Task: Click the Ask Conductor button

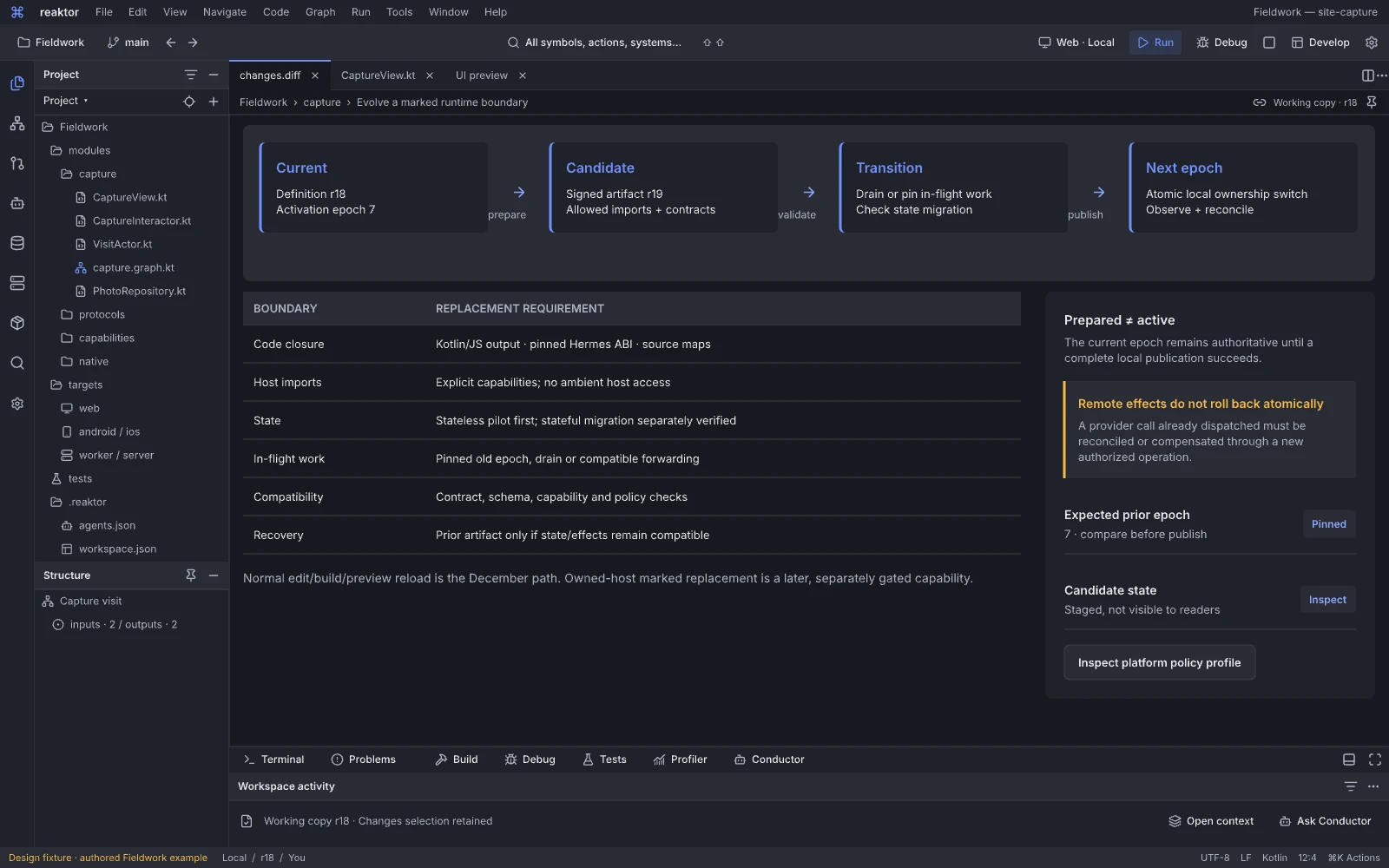Action: pyautogui.click(x=1325, y=821)
